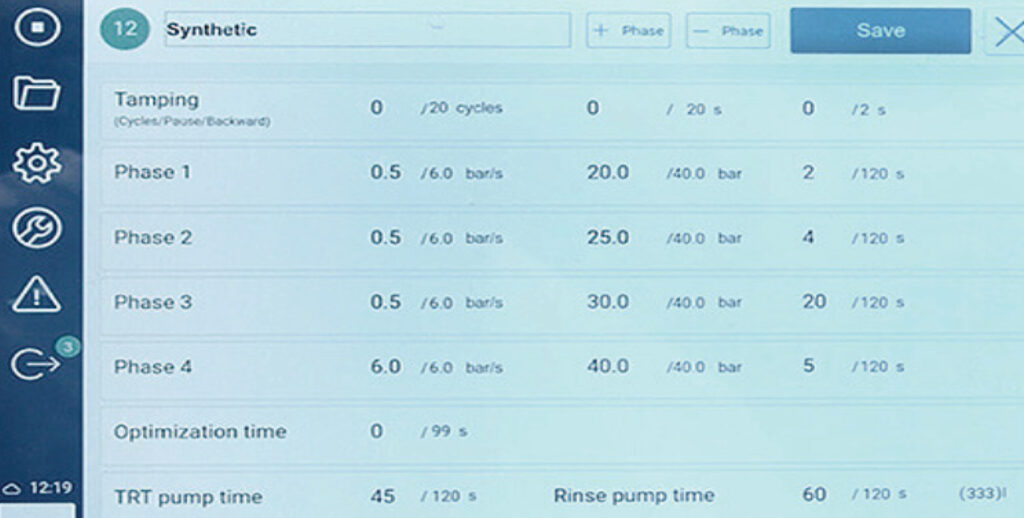Click the number 12 program badge

coord(125,29)
